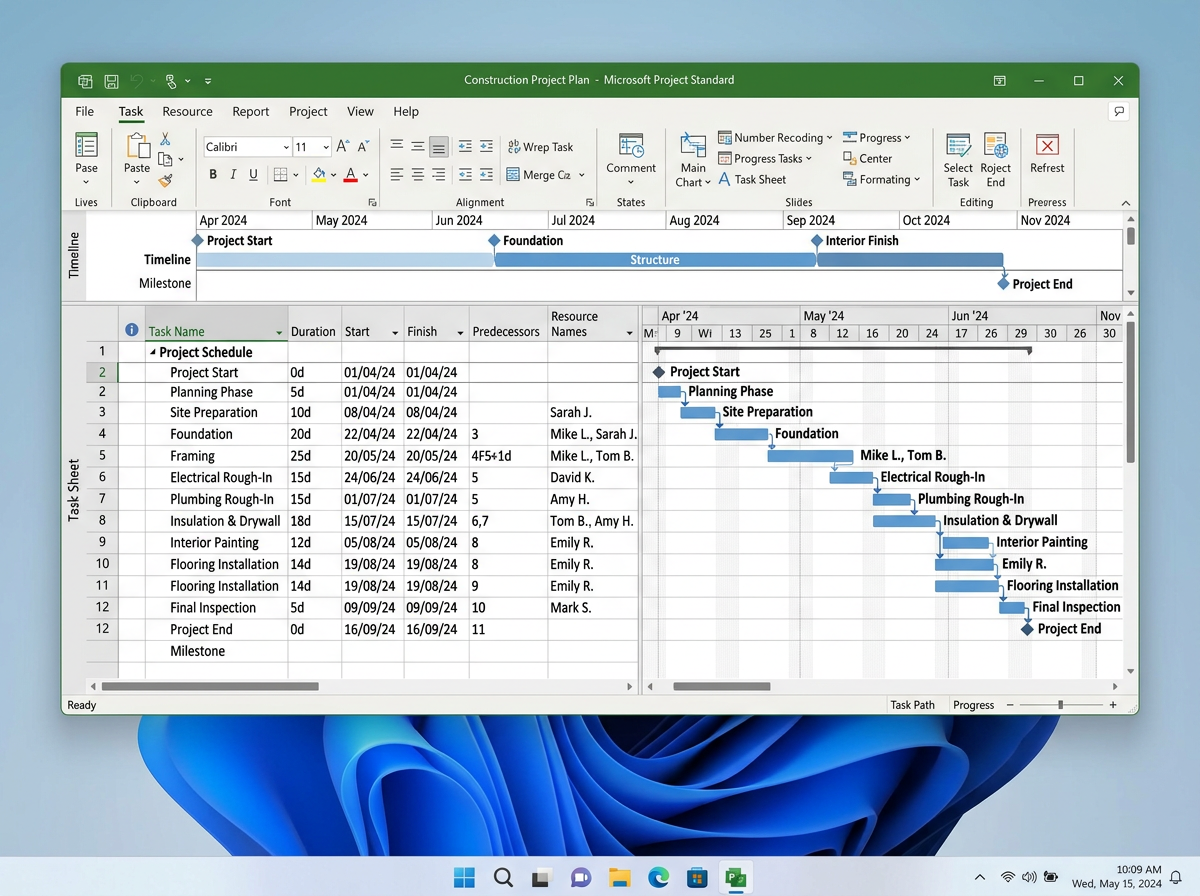The width and height of the screenshot is (1200, 896).
Task: Collapse the Project Schedule summary task
Action: (x=153, y=353)
